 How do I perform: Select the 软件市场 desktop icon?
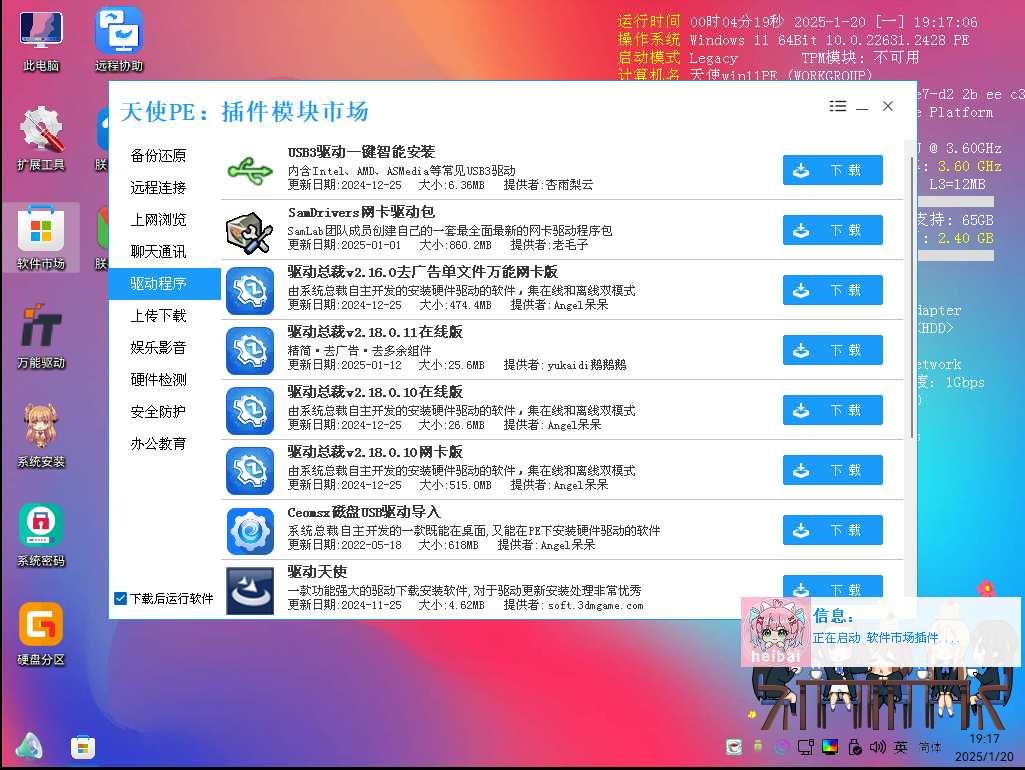click(41, 238)
